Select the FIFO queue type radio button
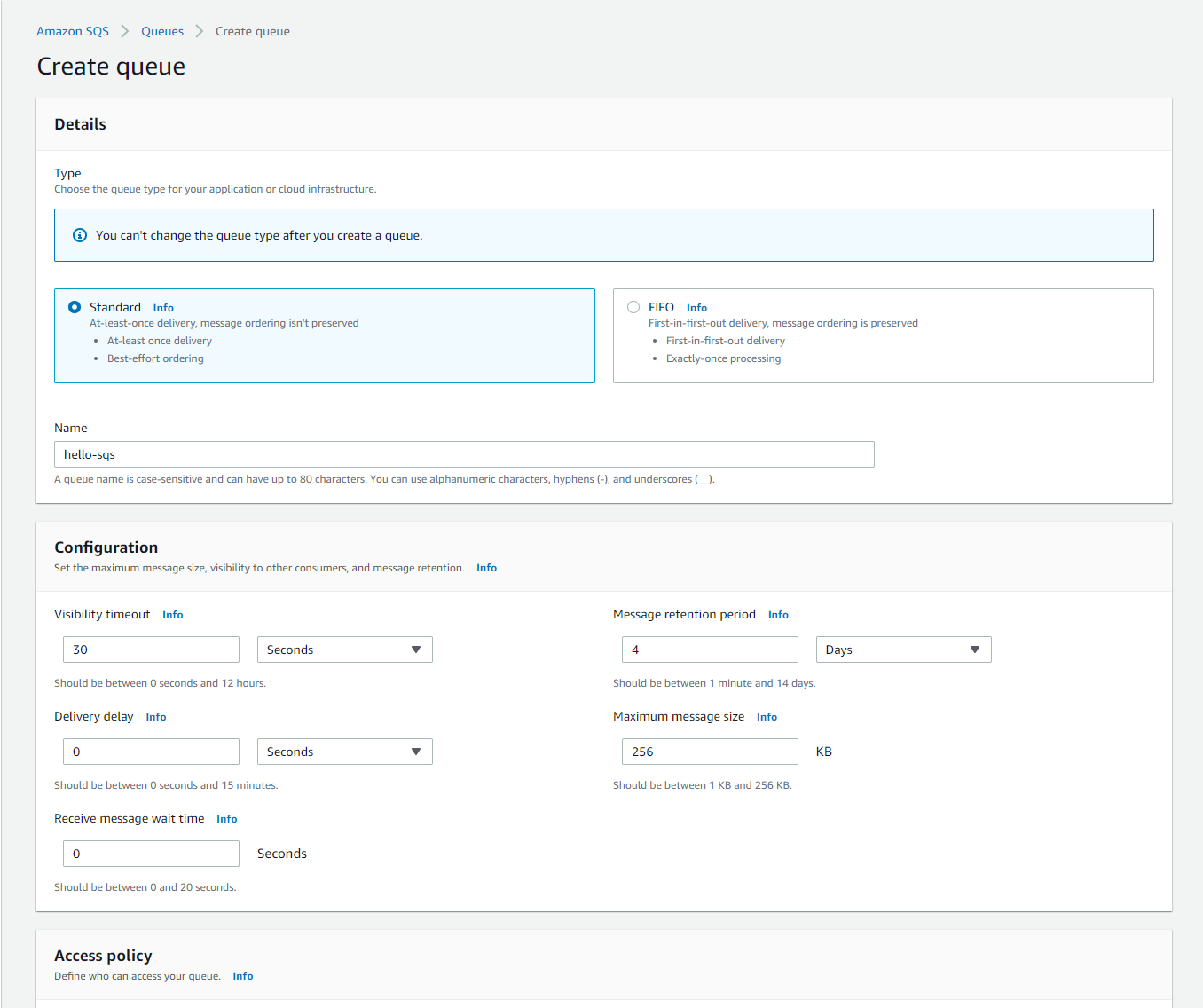1203x1008 pixels. tap(633, 307)
